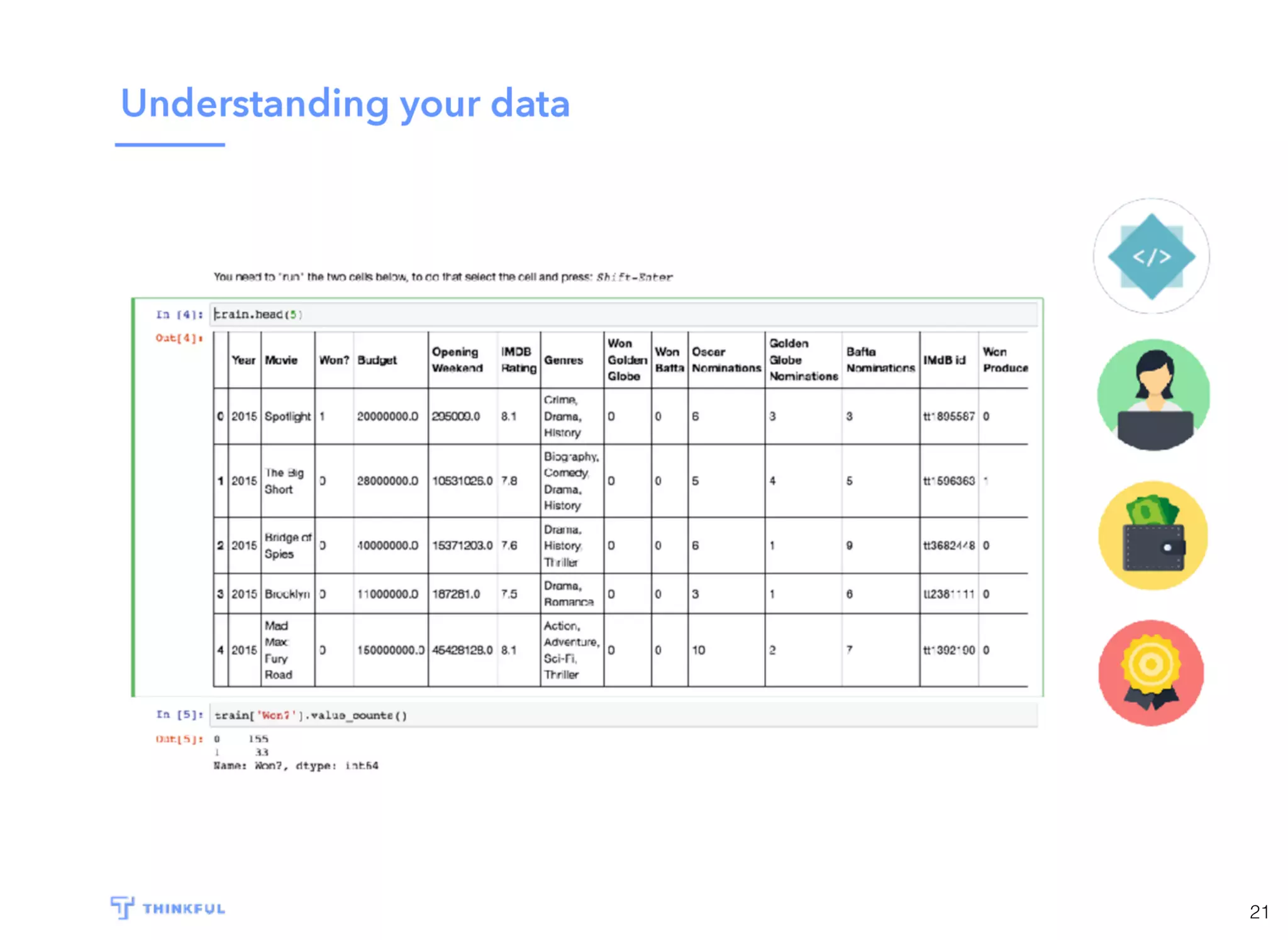Screen dimensions: 1288x940
Task: Click the Opening Weekend column header
Action: point(457,360)
